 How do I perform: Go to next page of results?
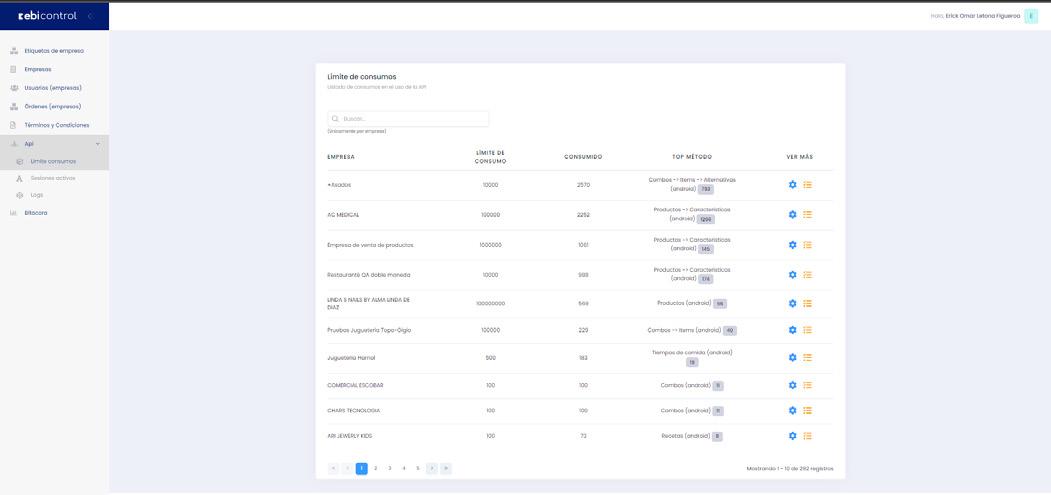(432, 468)
